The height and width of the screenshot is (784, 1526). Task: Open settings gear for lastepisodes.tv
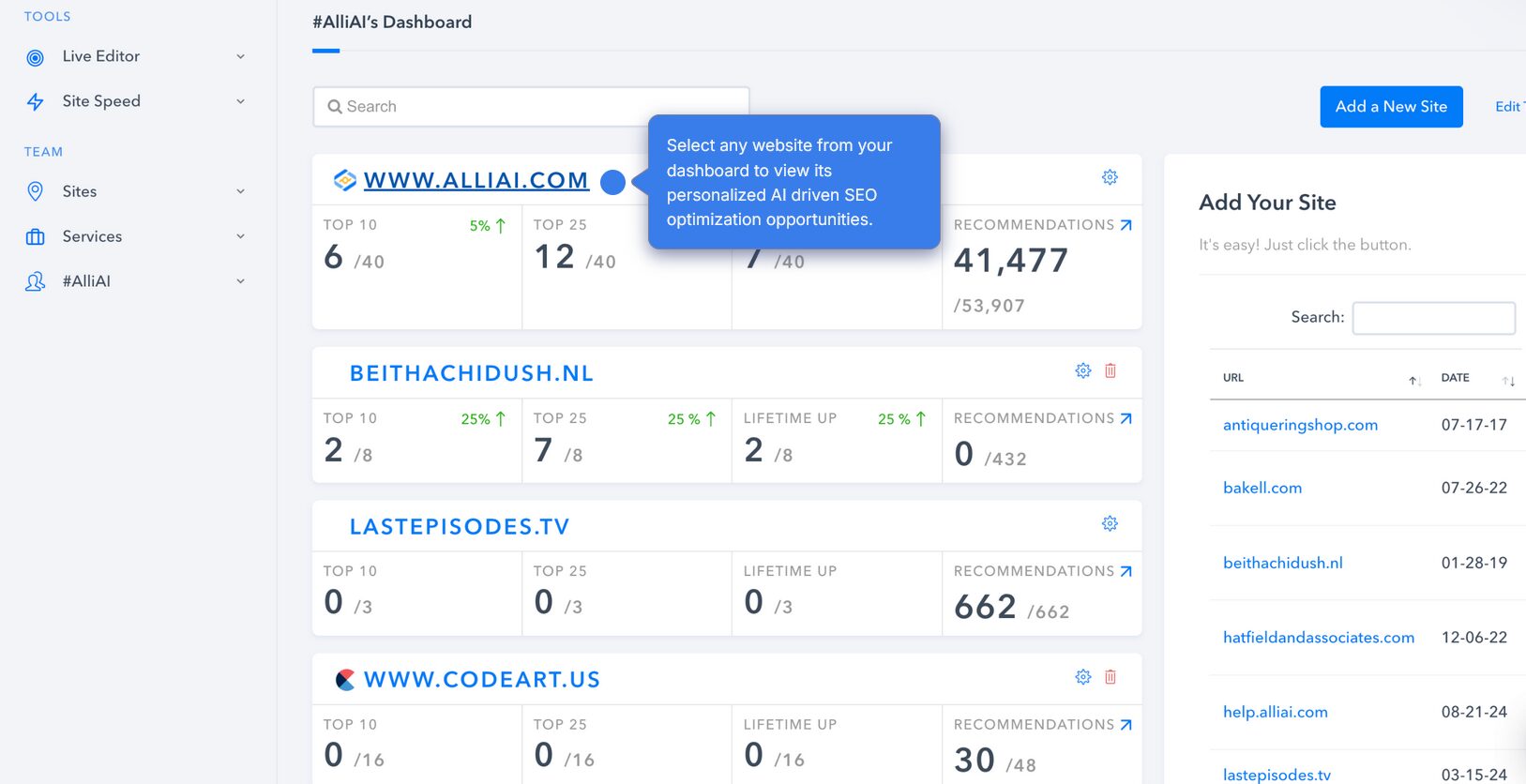(x=1110, y=523)
